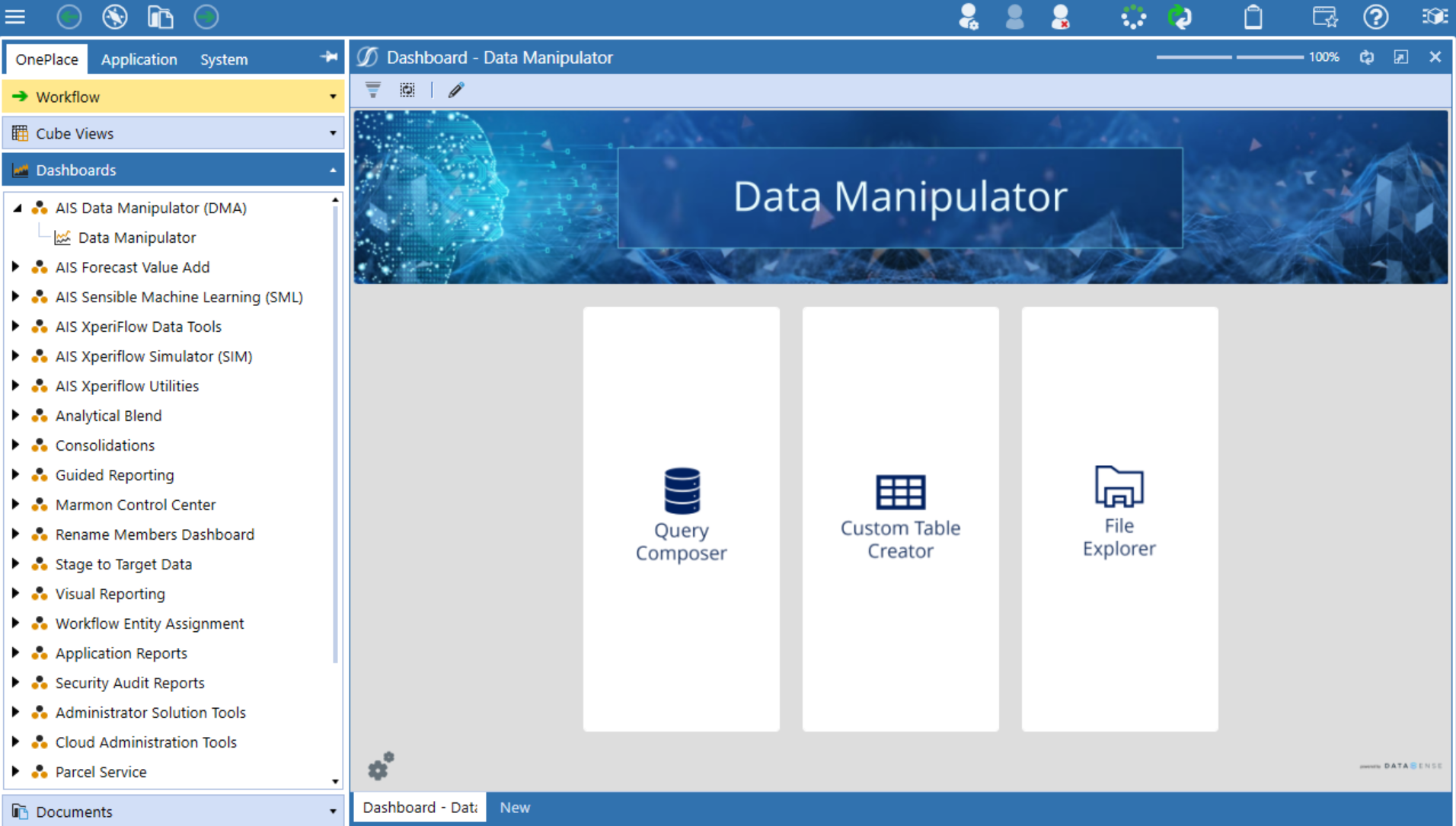The width and height of the screenshot is (1456, 826).
Task: Click the dashboards tree scroll down arrow
Action: point(335,781)
